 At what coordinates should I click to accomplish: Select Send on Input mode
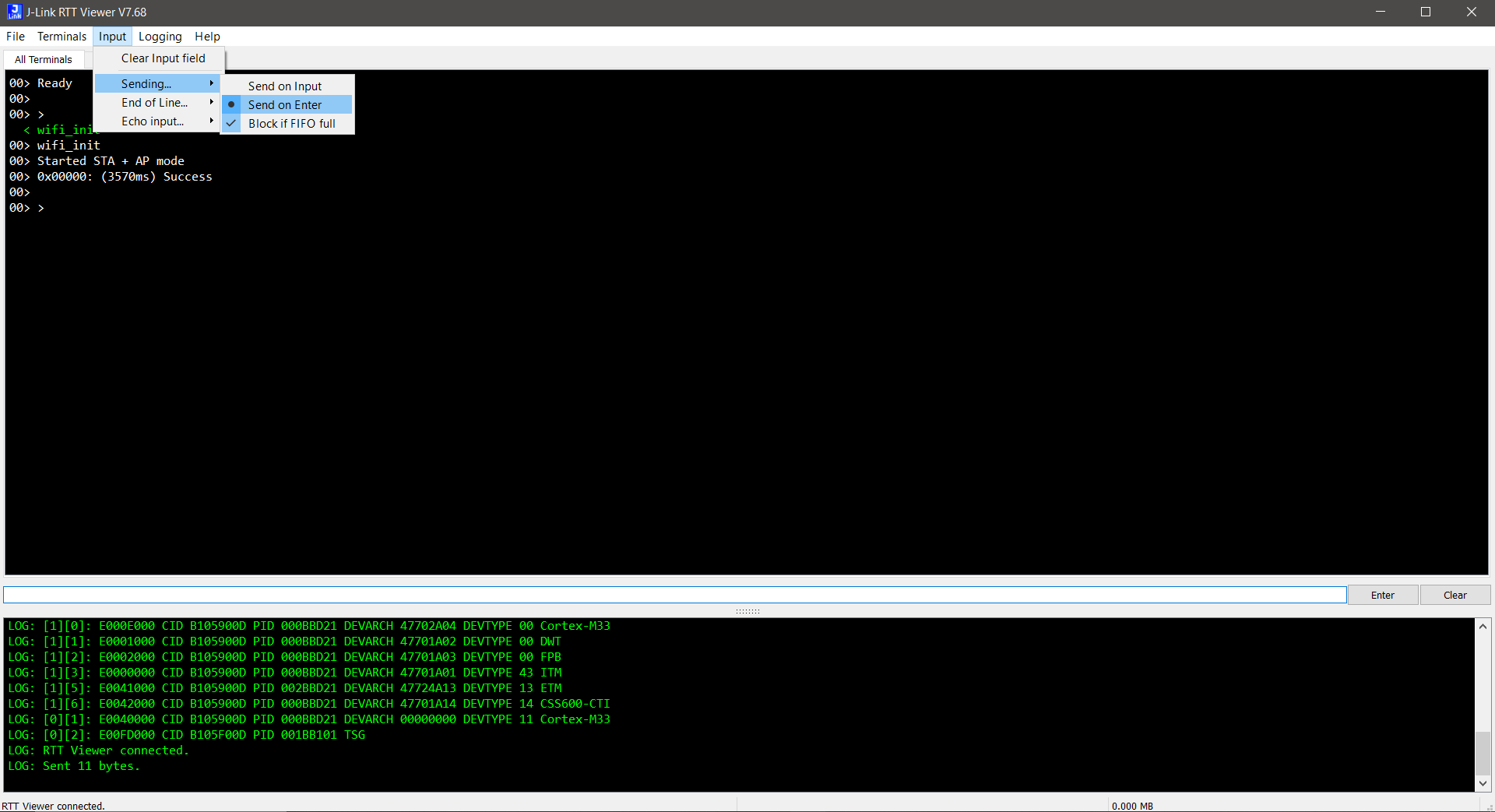coord(284,86)
